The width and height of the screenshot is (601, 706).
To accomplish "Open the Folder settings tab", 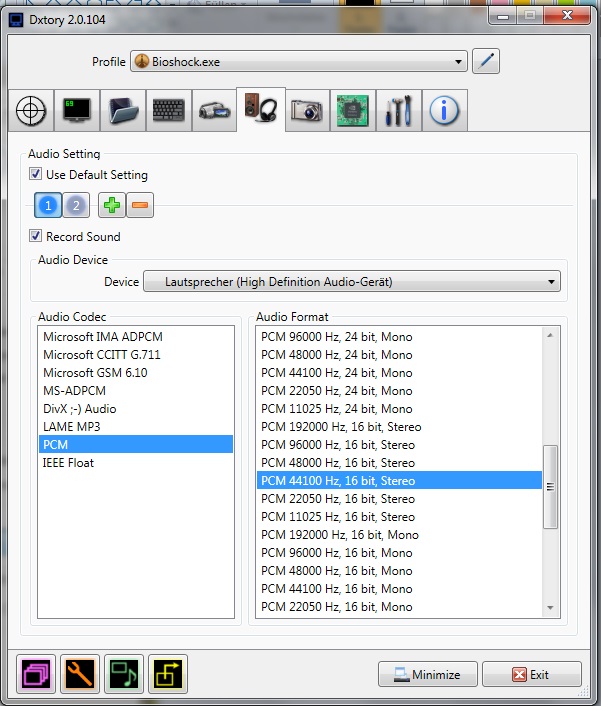I will (123, 110).
